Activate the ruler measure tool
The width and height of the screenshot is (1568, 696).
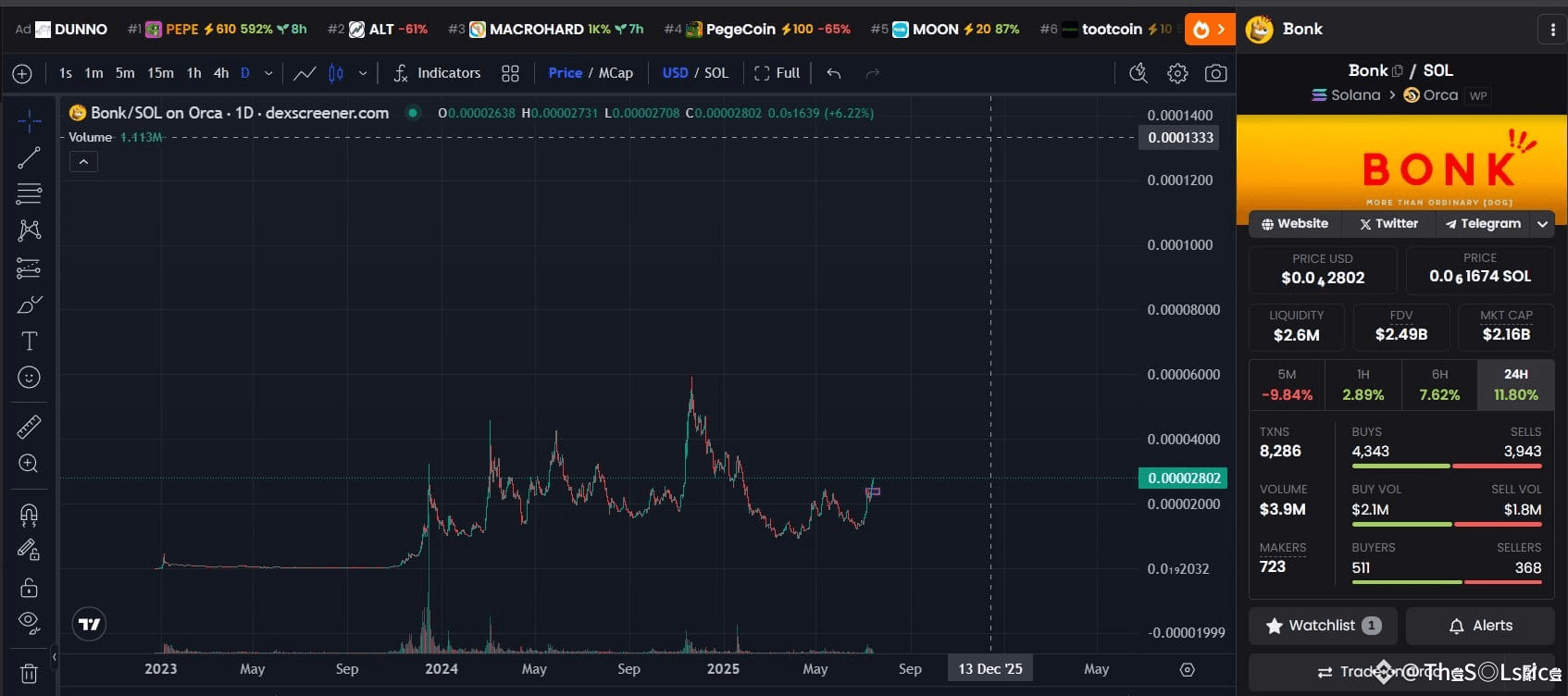(29, 427)
